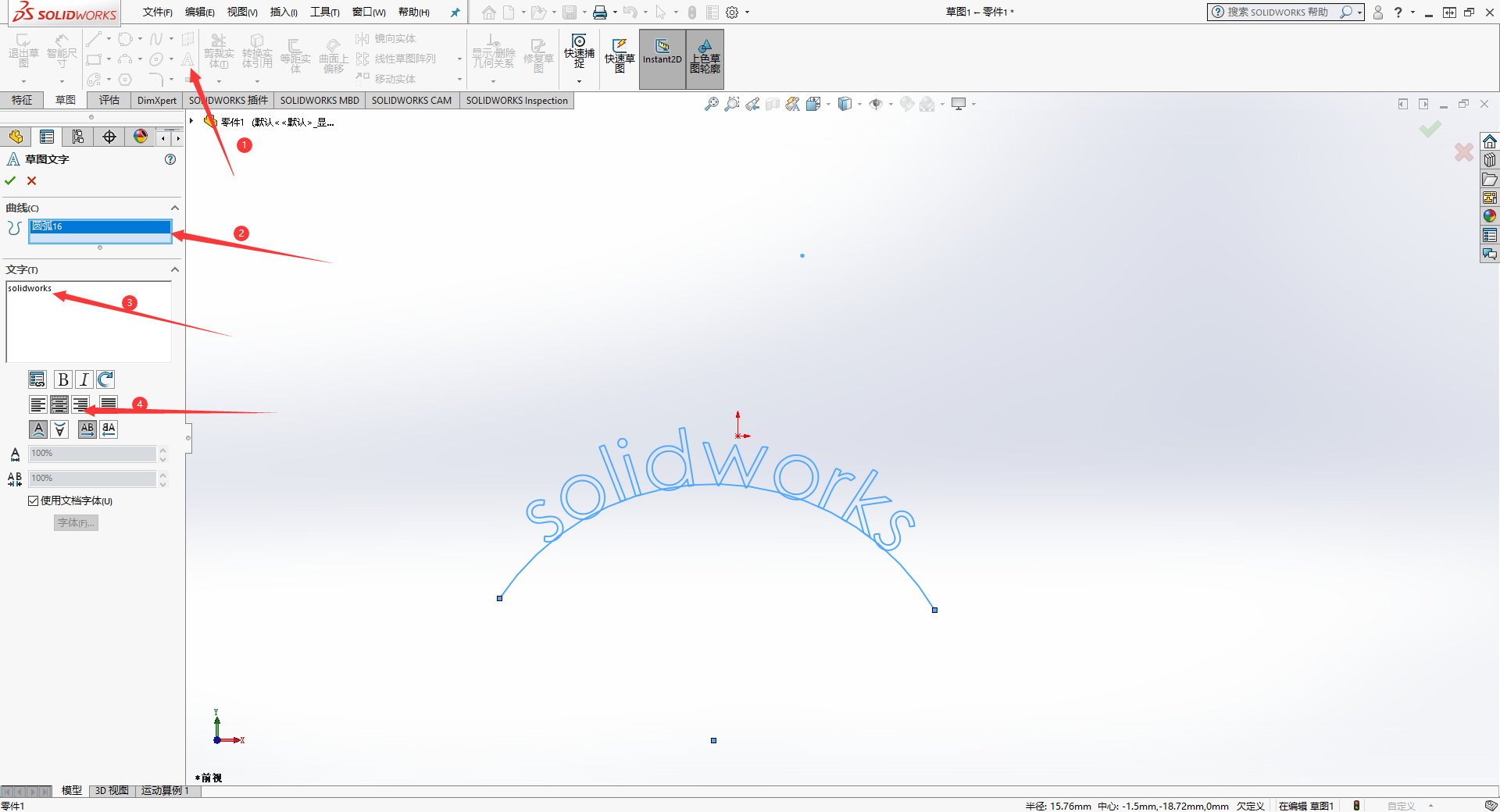
Task: Switch to the SOLIDWORKS CAM tab
Action: coord(412,100)
